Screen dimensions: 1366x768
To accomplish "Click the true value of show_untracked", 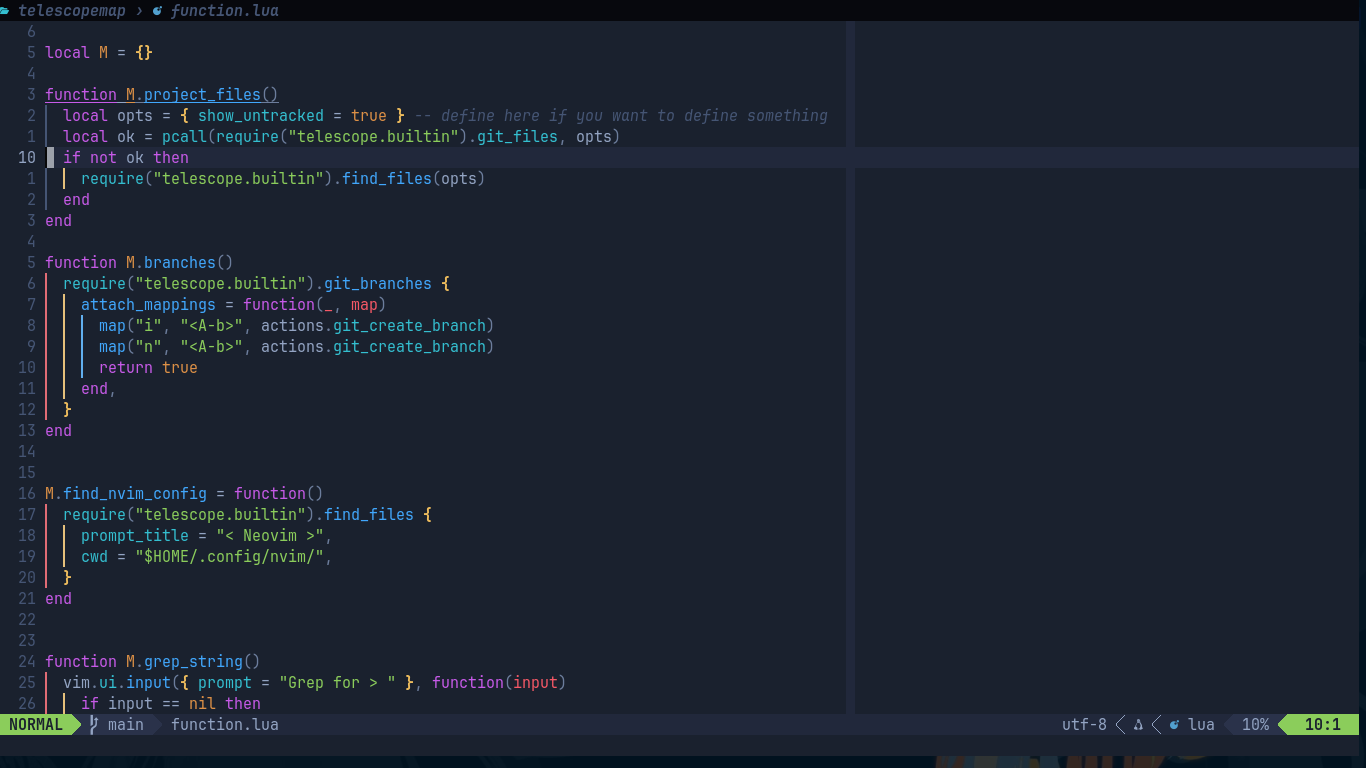I will point(369,115).
